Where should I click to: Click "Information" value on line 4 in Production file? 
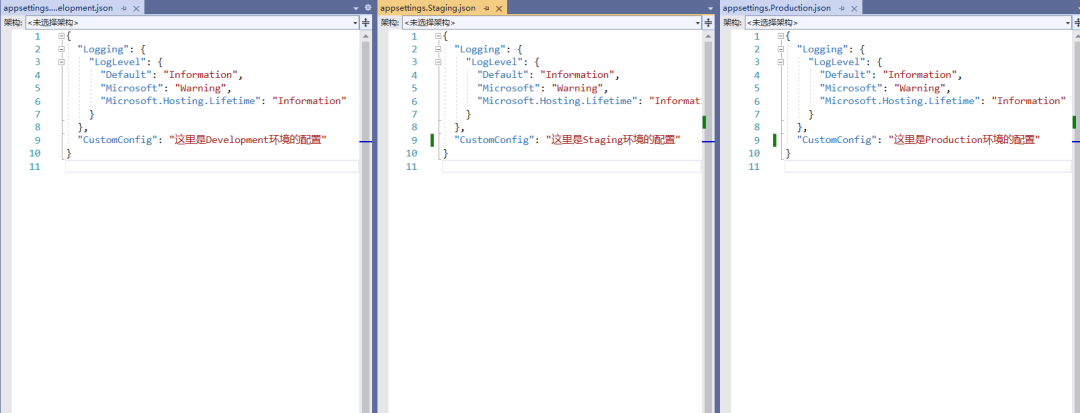920,75
